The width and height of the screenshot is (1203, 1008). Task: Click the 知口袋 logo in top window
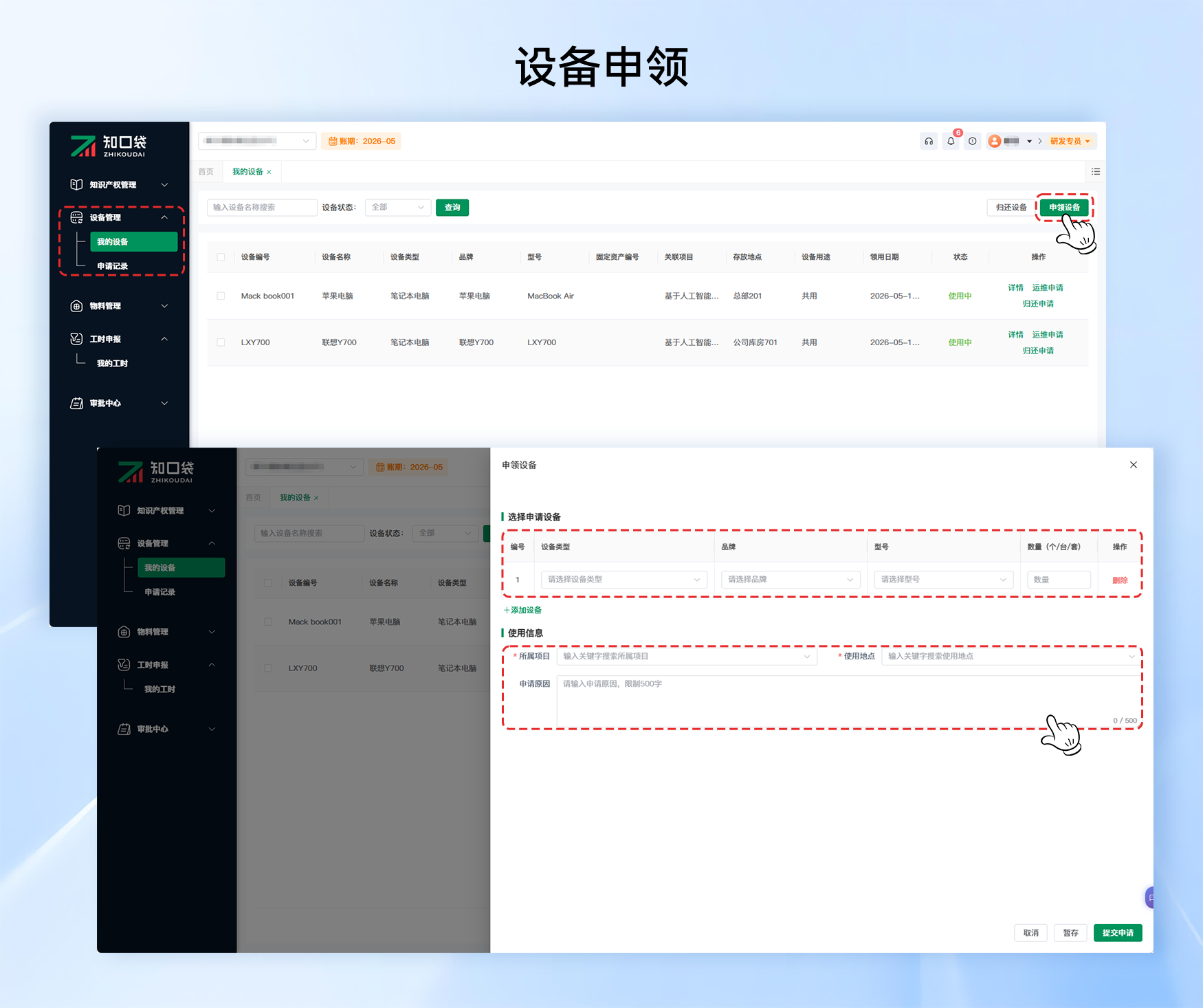109,146
